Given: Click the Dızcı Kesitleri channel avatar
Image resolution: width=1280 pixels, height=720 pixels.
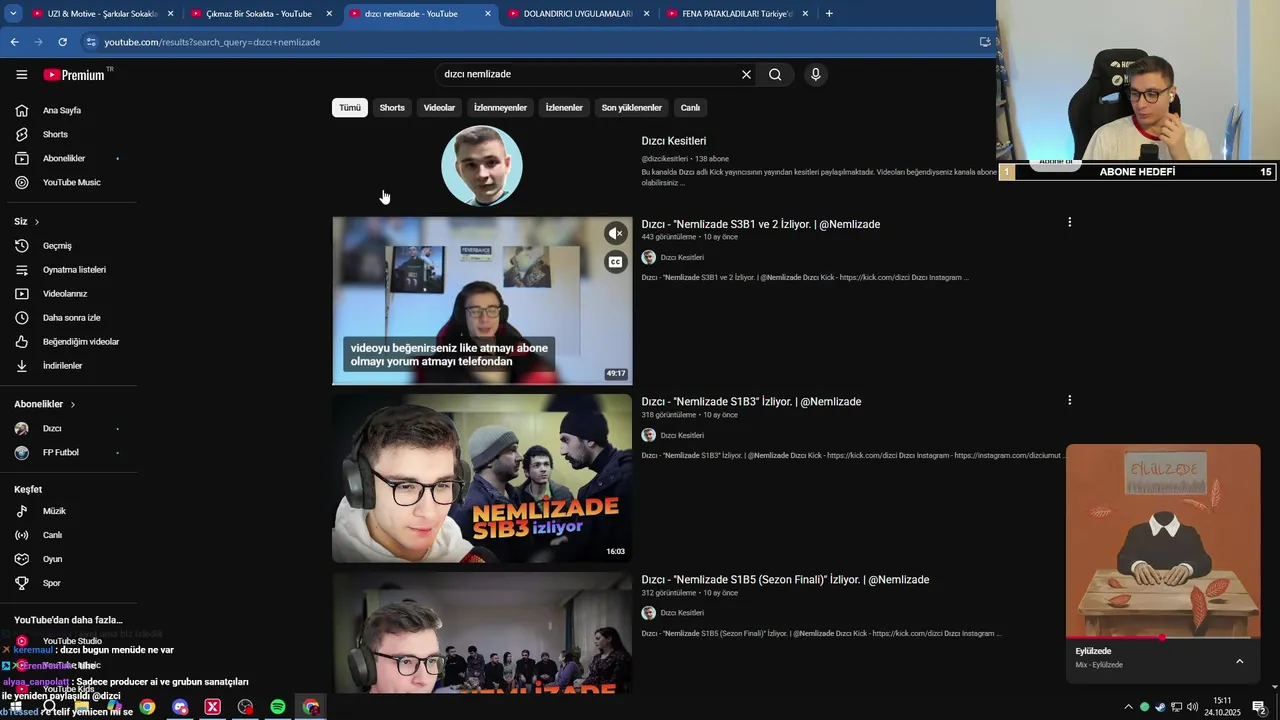Looking at the screenshot, I should (482, 166).
